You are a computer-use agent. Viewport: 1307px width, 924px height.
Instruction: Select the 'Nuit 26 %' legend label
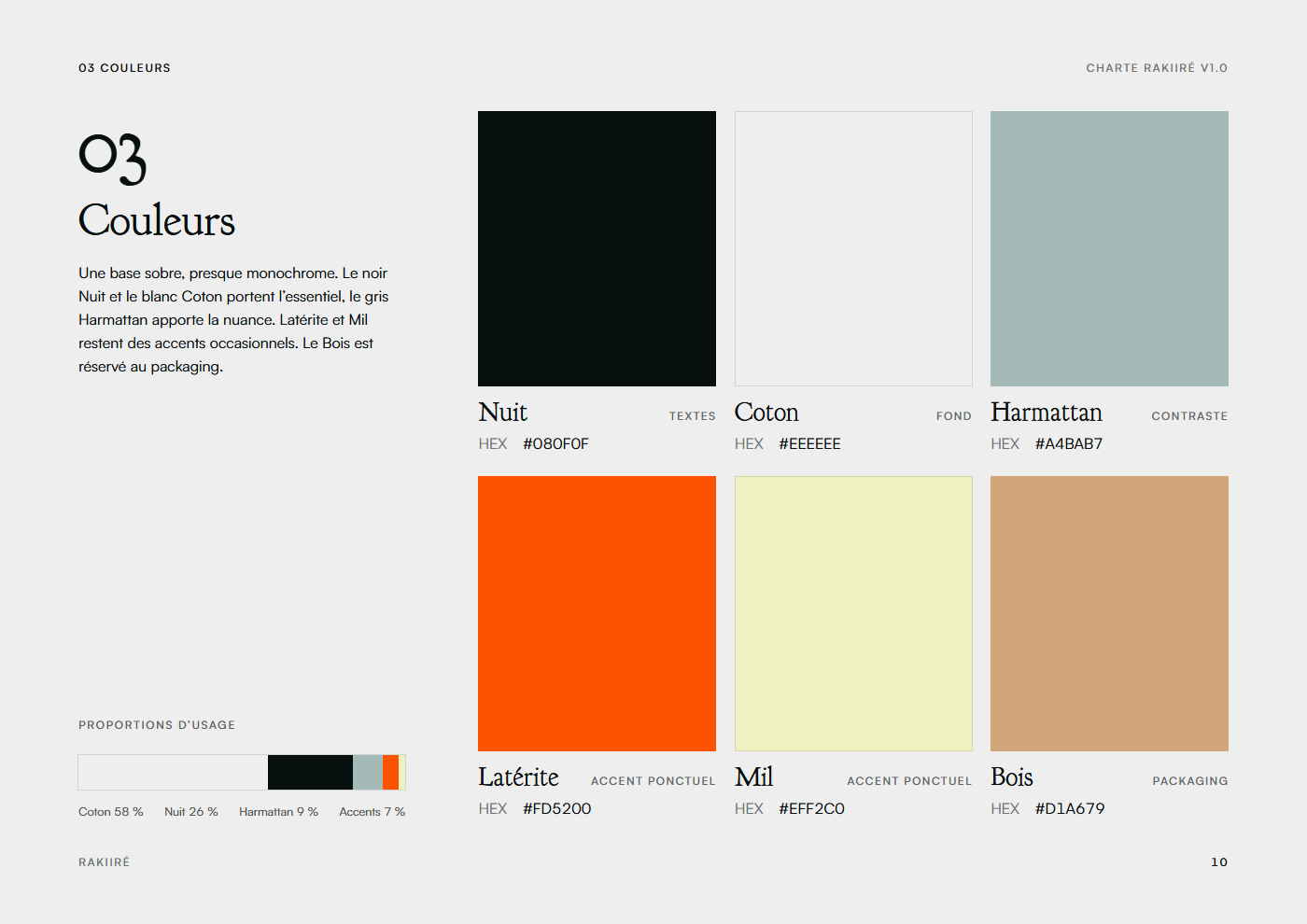point(191,812)
